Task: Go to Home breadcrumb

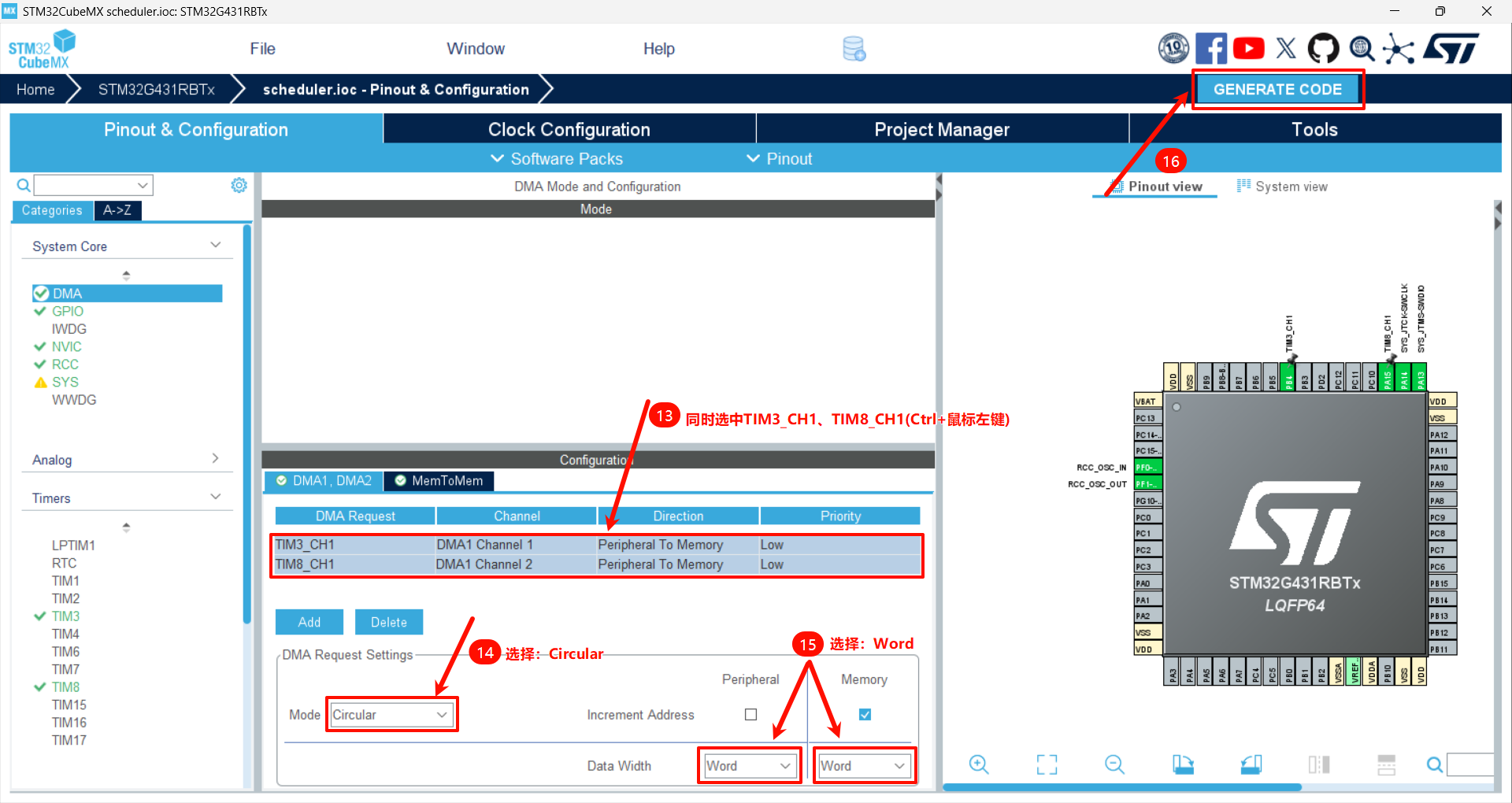Action: pos(35,89)
